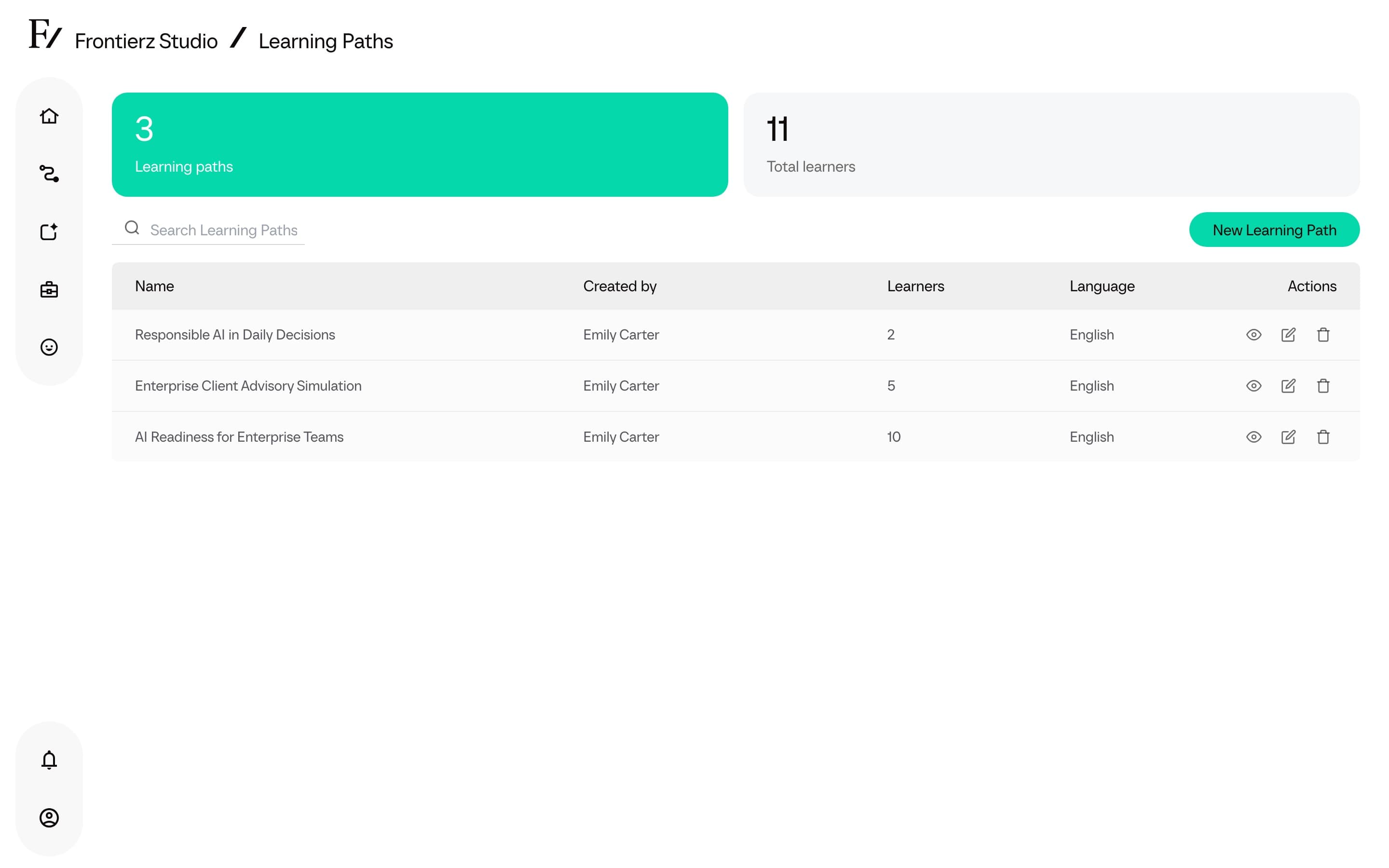This screenshot has height=868, width=1389.
Task: Sort by the Name column header
Action: 154,286
